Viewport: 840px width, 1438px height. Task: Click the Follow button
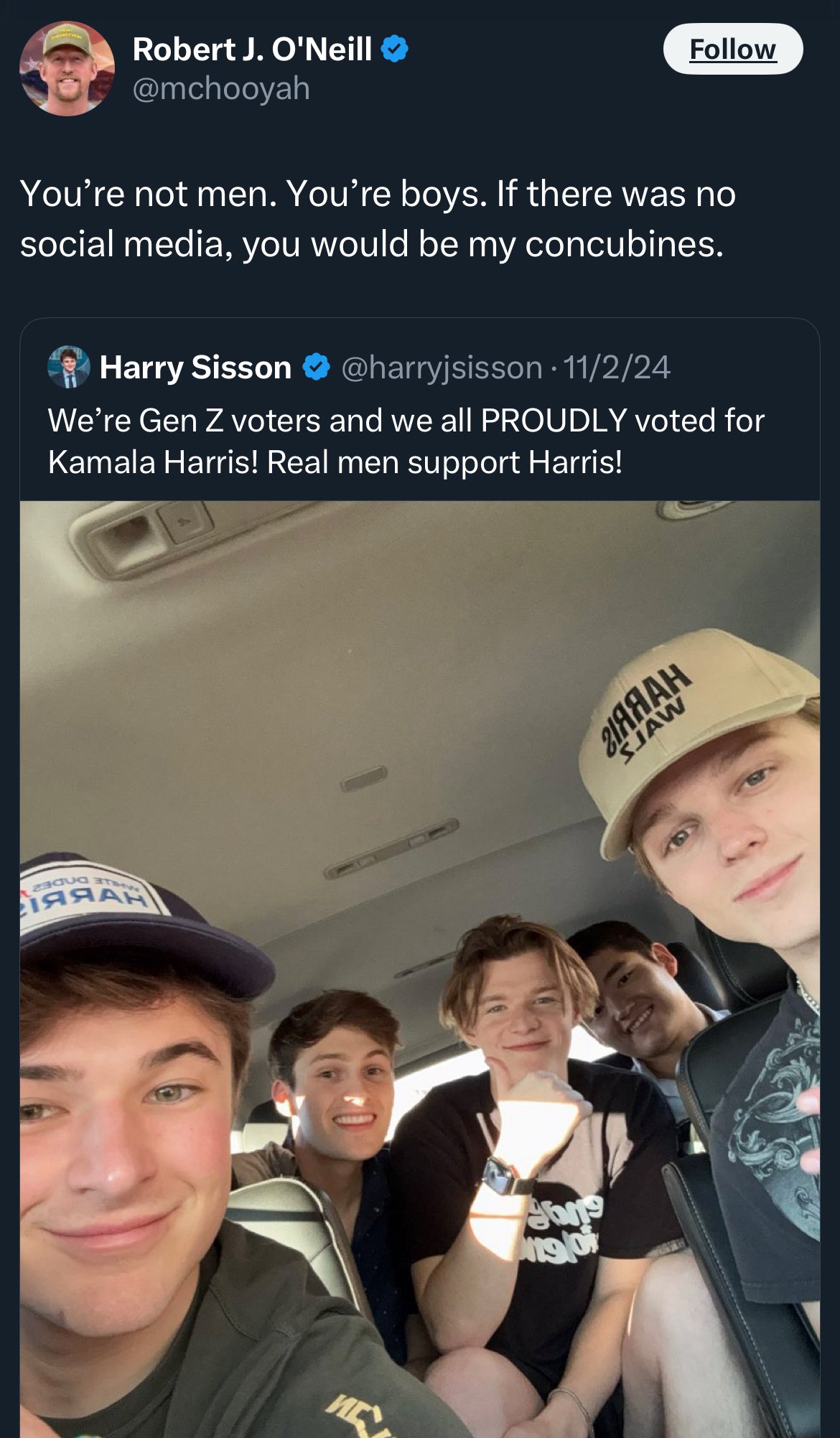(732, 49)
